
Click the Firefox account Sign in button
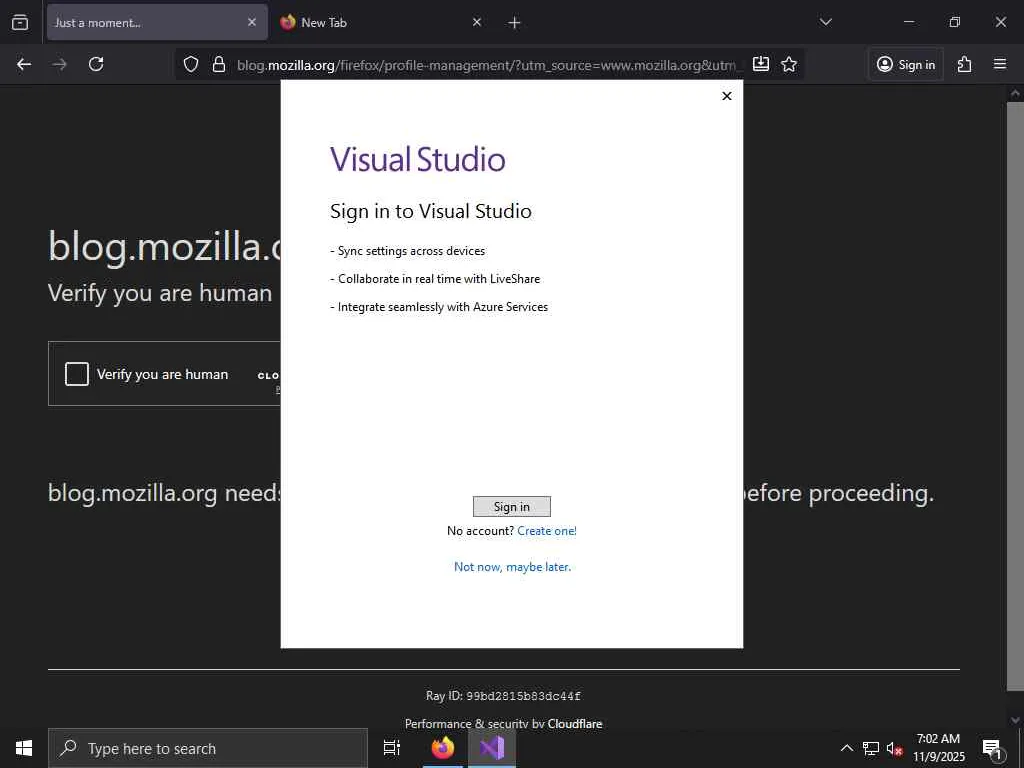(906, 64)
